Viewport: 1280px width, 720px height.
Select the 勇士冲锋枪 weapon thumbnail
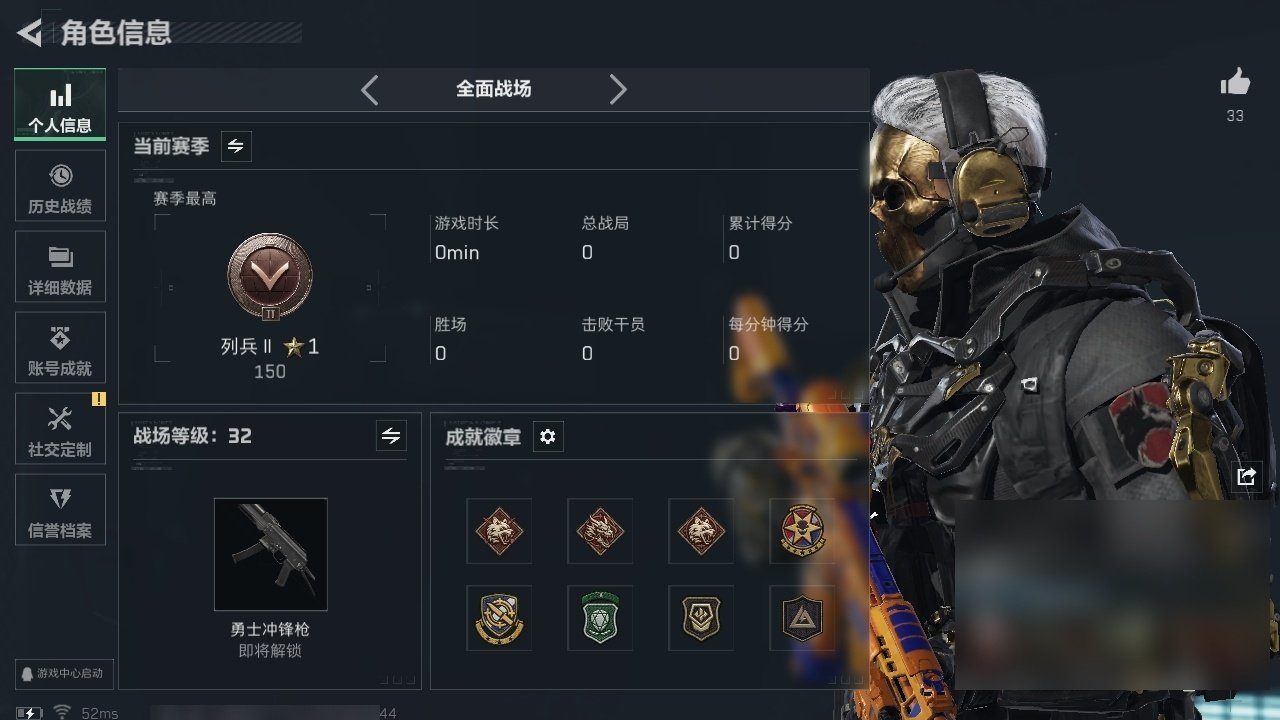(x=271, y=554)
